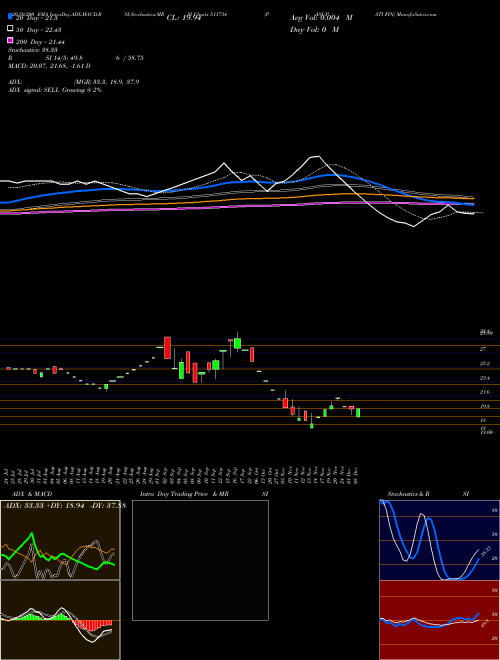Click the blue 20 Day legend swatch
Screen dimensions: 500x660
(x=10, y=17)
